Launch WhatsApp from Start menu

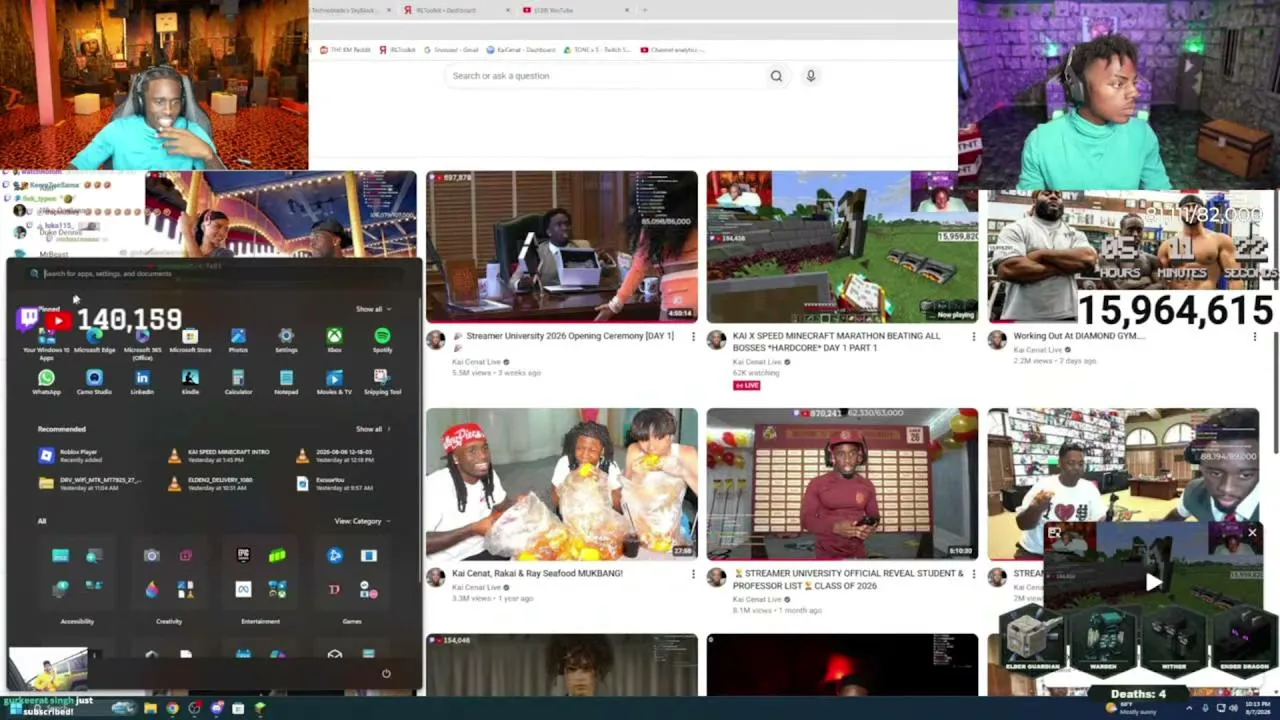(x=46, y=382)
